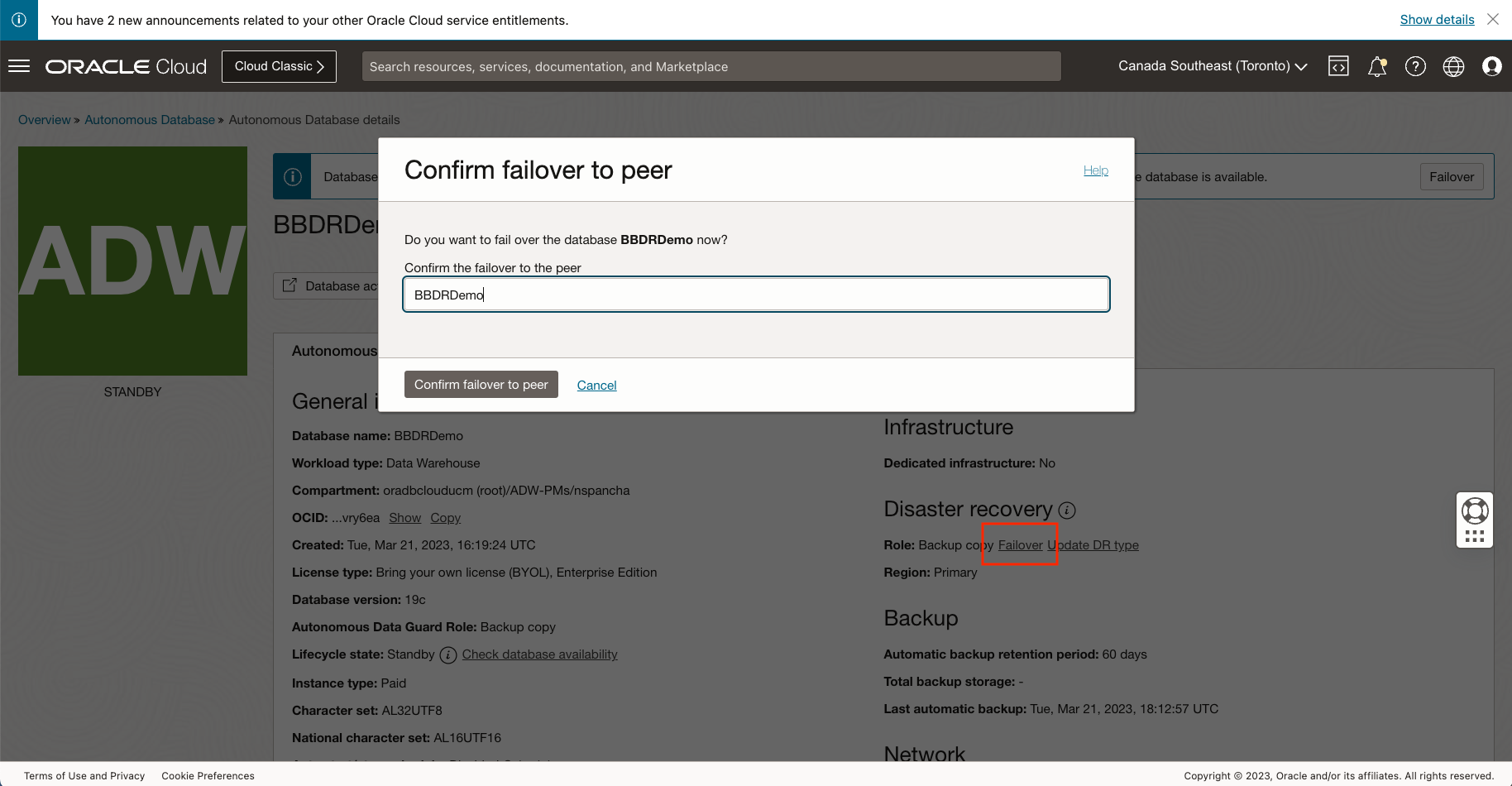Click the database status info icon
The height and width of the screenshot is (786, 1512).
point(292,176)
